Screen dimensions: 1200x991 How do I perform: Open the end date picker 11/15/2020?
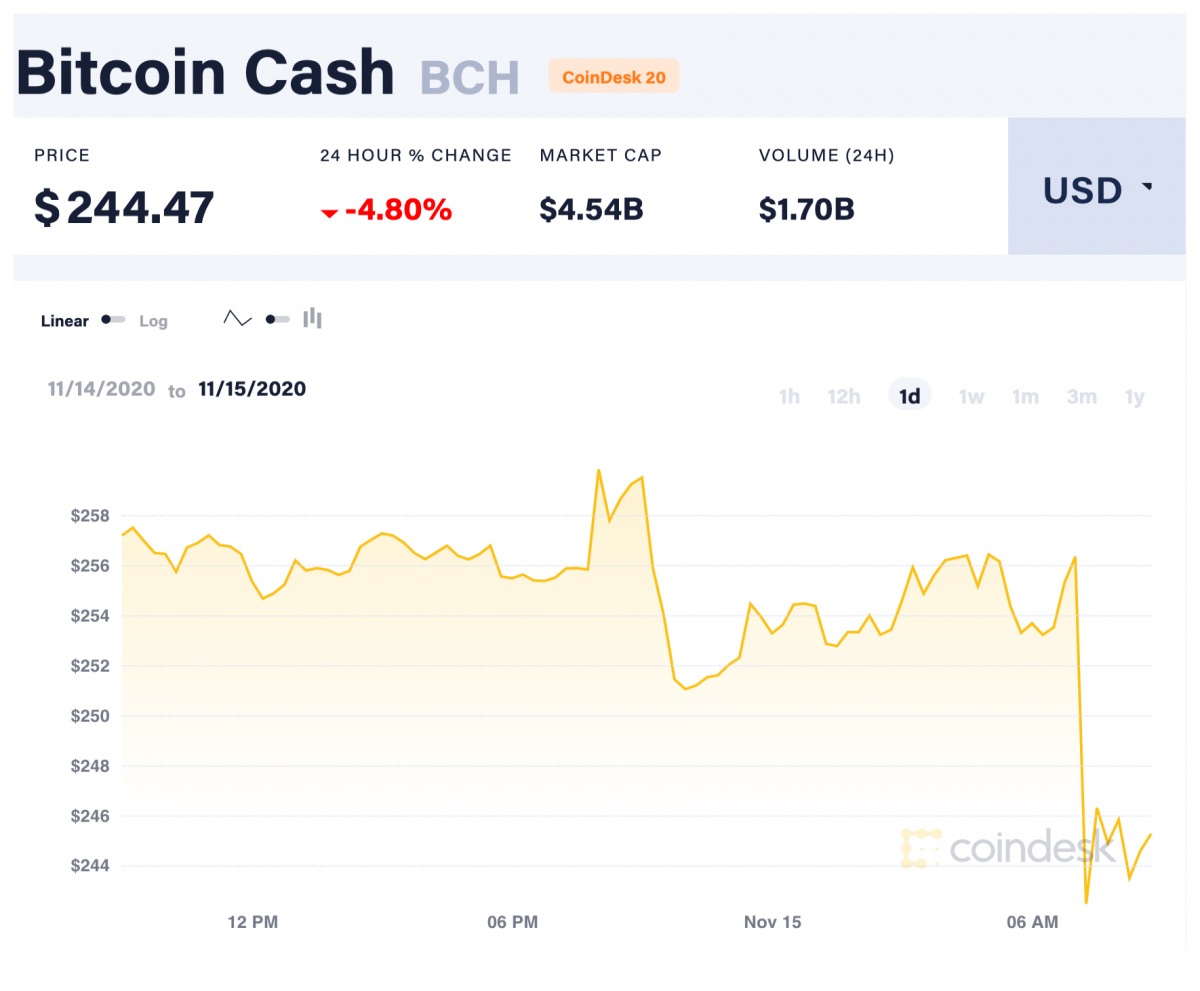[x=251, y=389]
